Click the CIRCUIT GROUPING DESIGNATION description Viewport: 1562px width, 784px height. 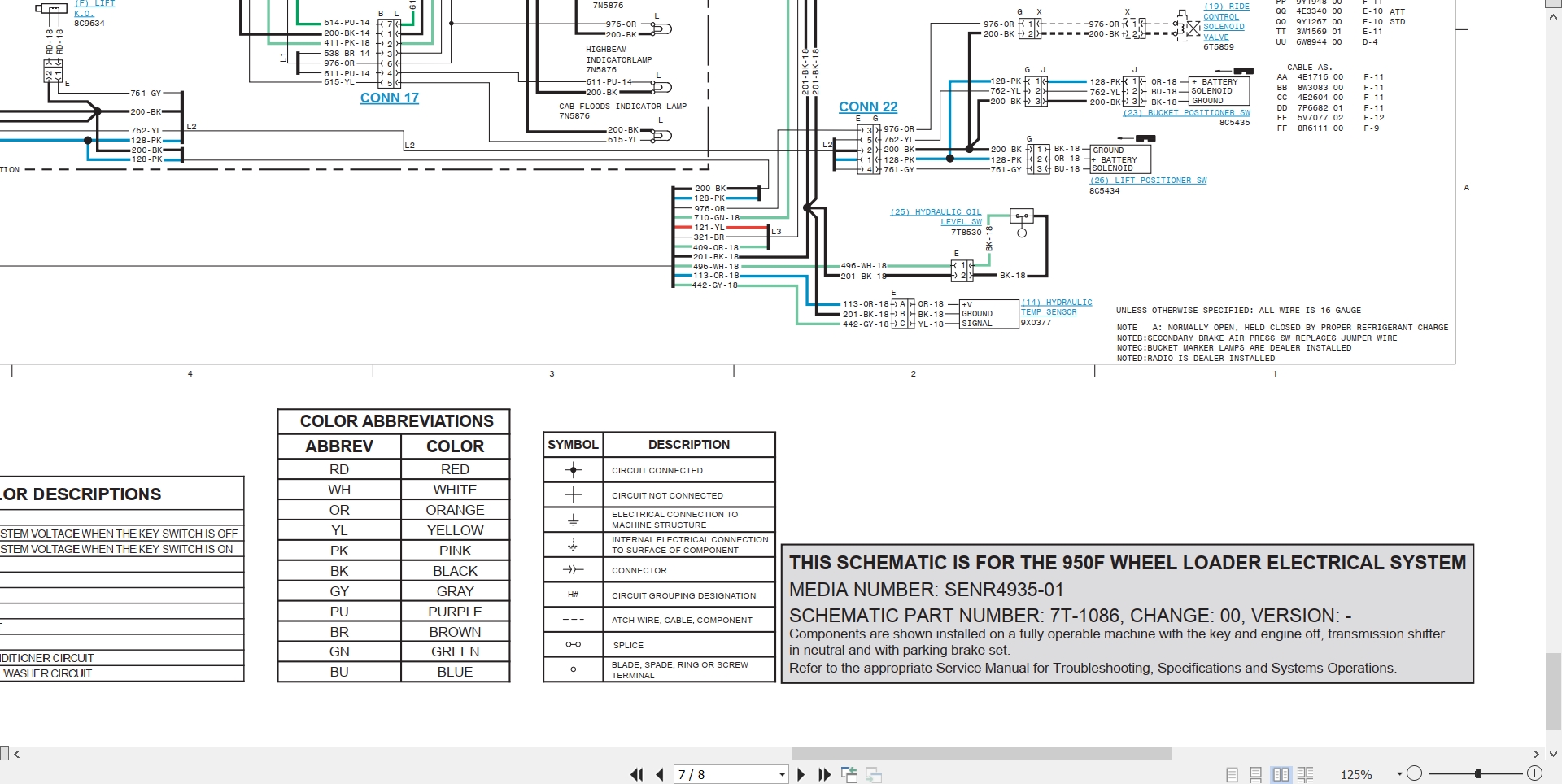point(684,595)
